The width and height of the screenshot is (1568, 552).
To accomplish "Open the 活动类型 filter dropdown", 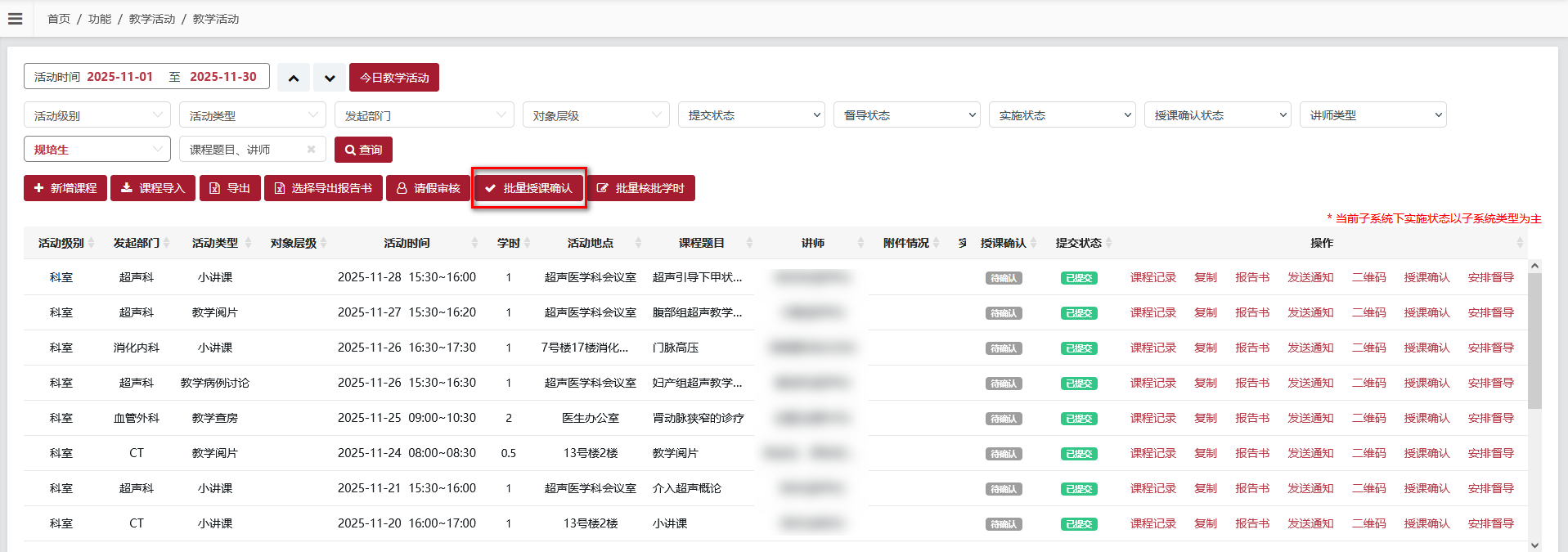I will pyautogui.click(x=253, y=115).
